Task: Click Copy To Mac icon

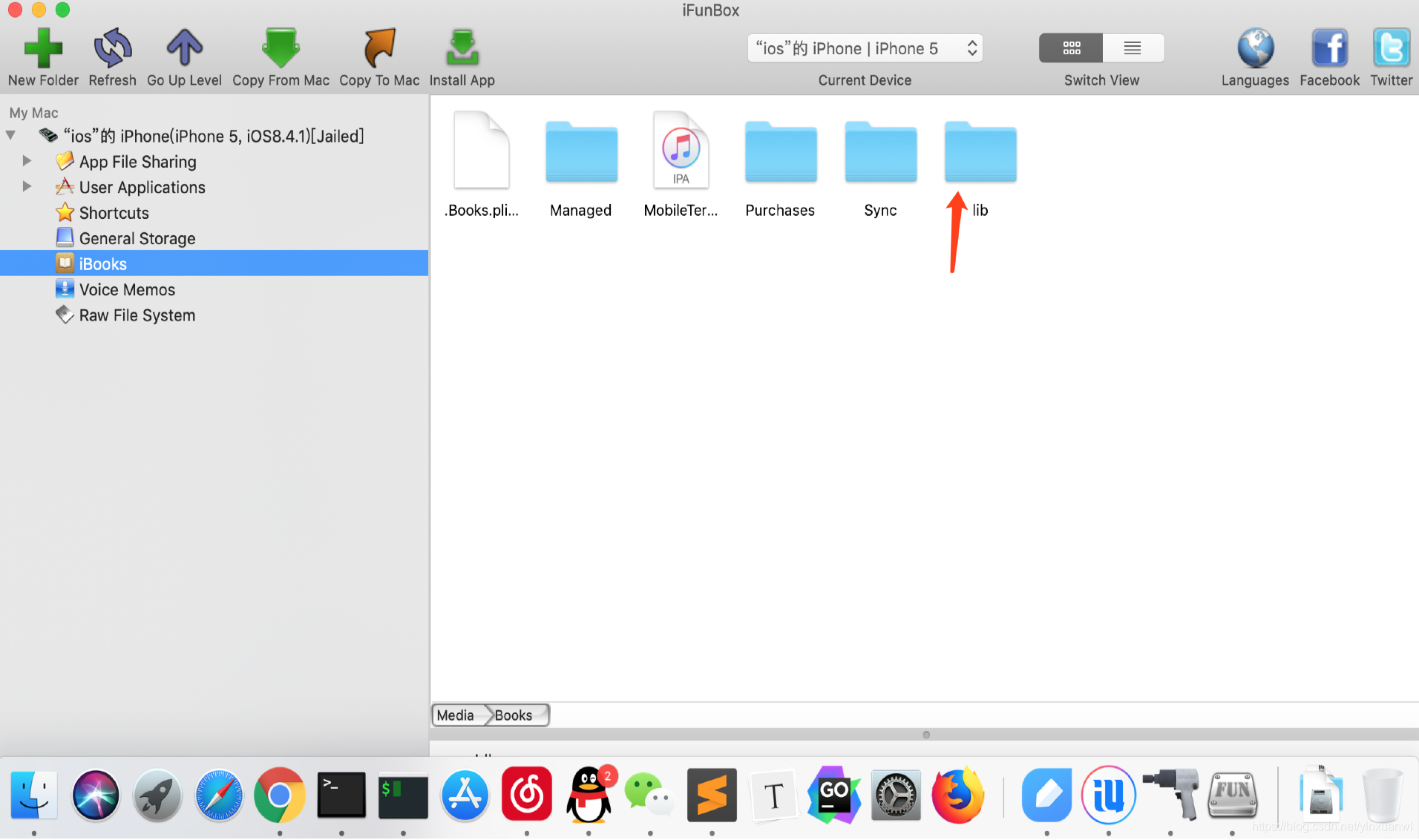Action: click(x=379, y=48)
